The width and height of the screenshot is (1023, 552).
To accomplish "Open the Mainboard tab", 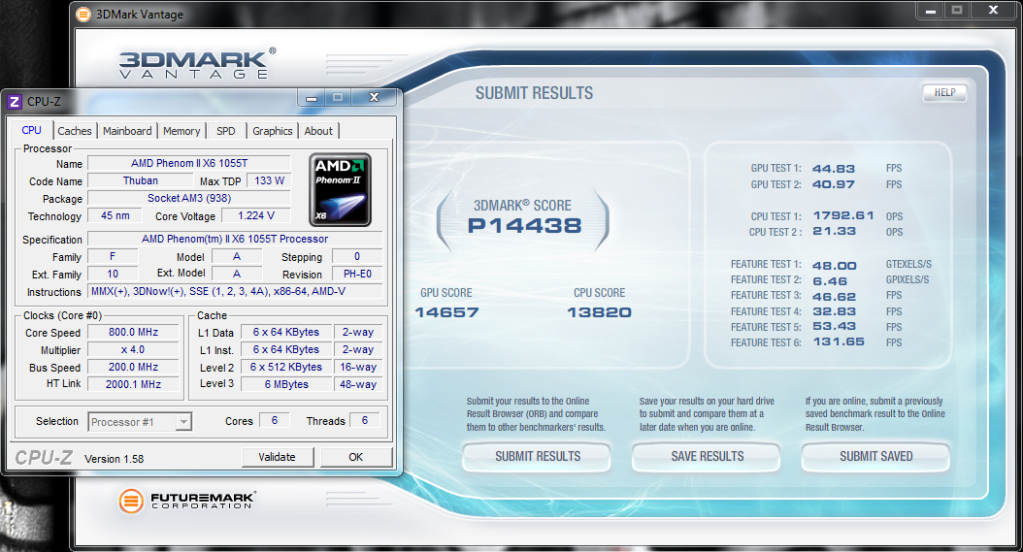I will click(x=127, y=130).
